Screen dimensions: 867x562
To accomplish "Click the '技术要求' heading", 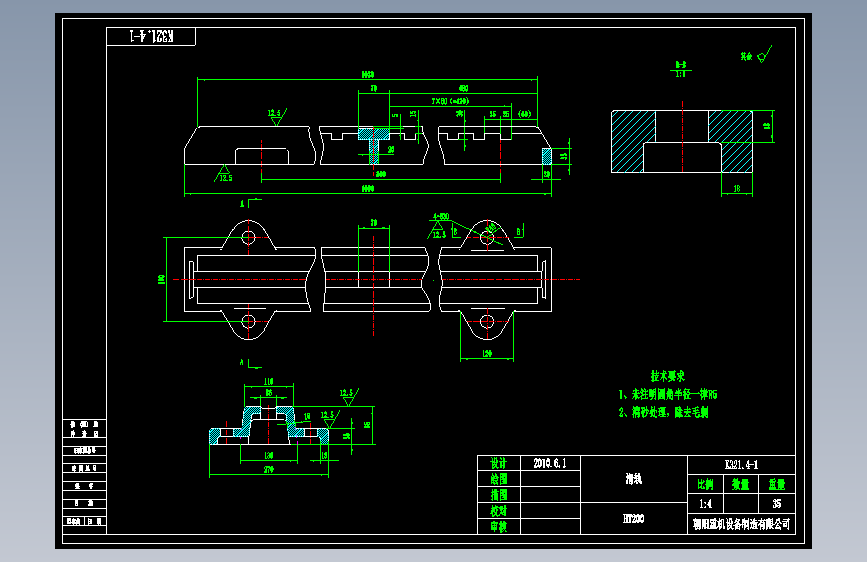I will coord(667,376).
